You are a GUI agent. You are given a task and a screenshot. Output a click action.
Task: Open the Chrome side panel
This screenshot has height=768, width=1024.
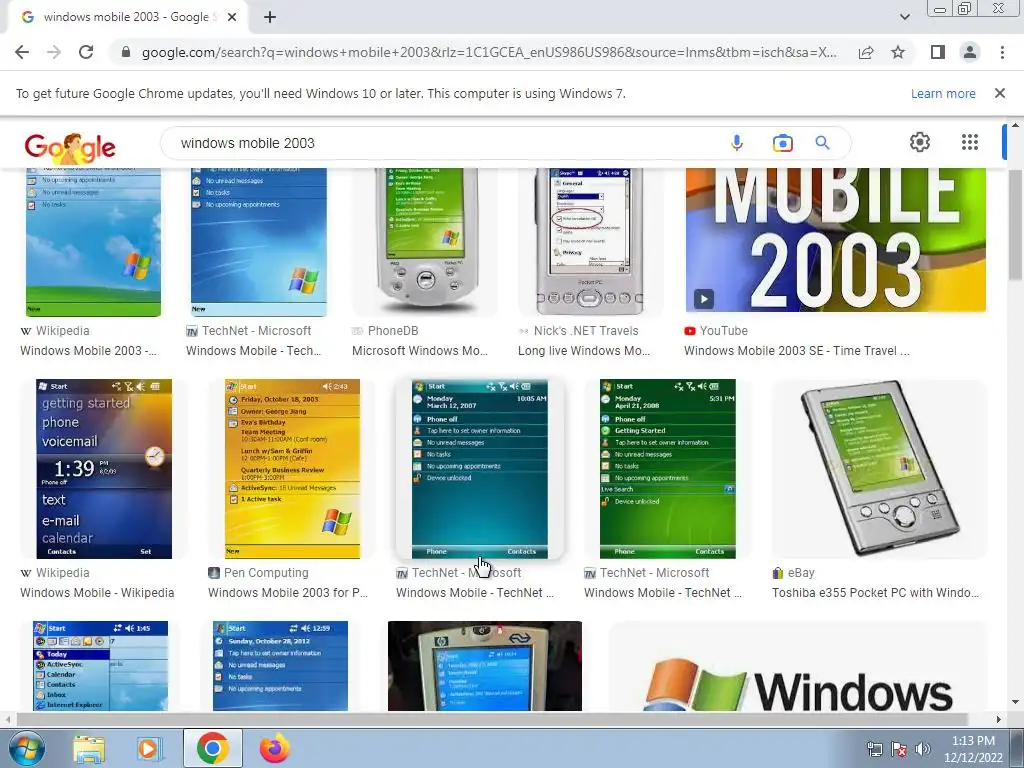938,52
